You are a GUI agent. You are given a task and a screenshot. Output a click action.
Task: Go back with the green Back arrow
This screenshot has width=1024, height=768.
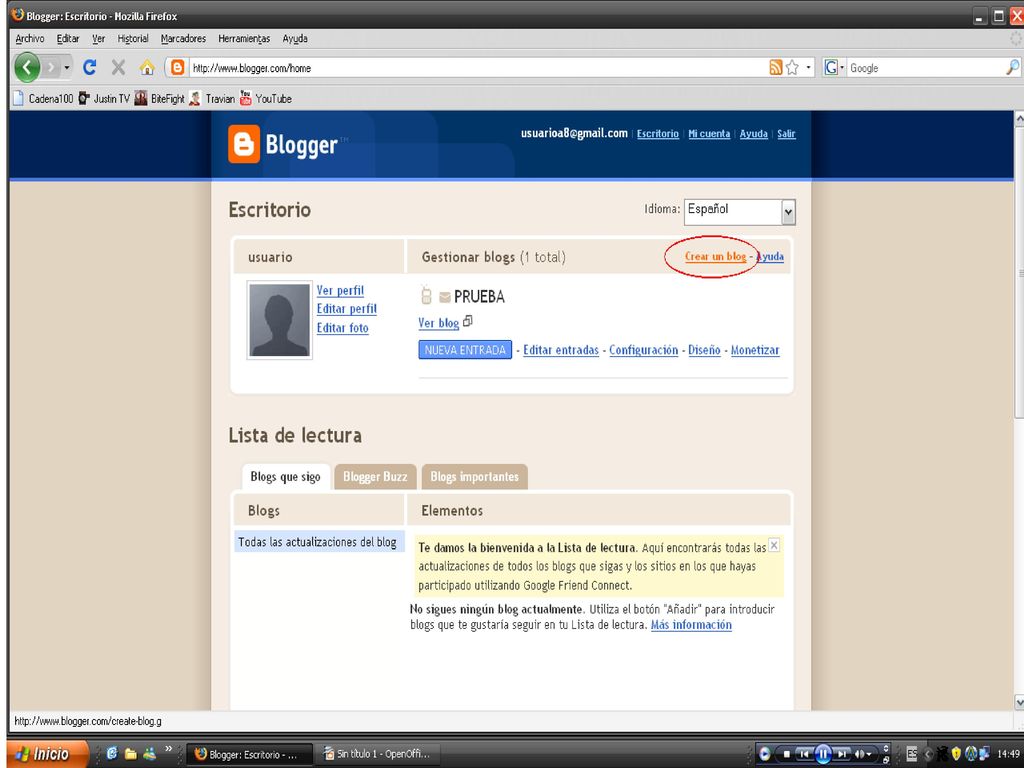point(27,67)
